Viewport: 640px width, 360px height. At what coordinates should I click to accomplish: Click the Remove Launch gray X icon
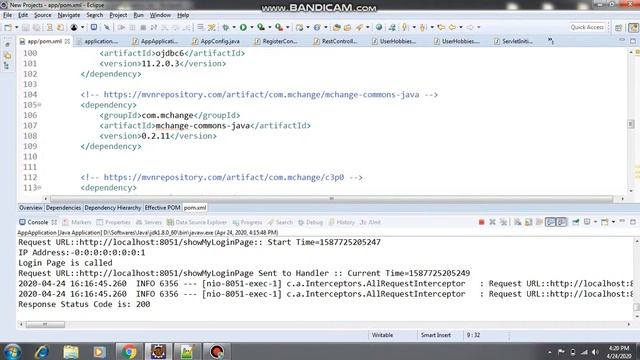click(492, 222)
